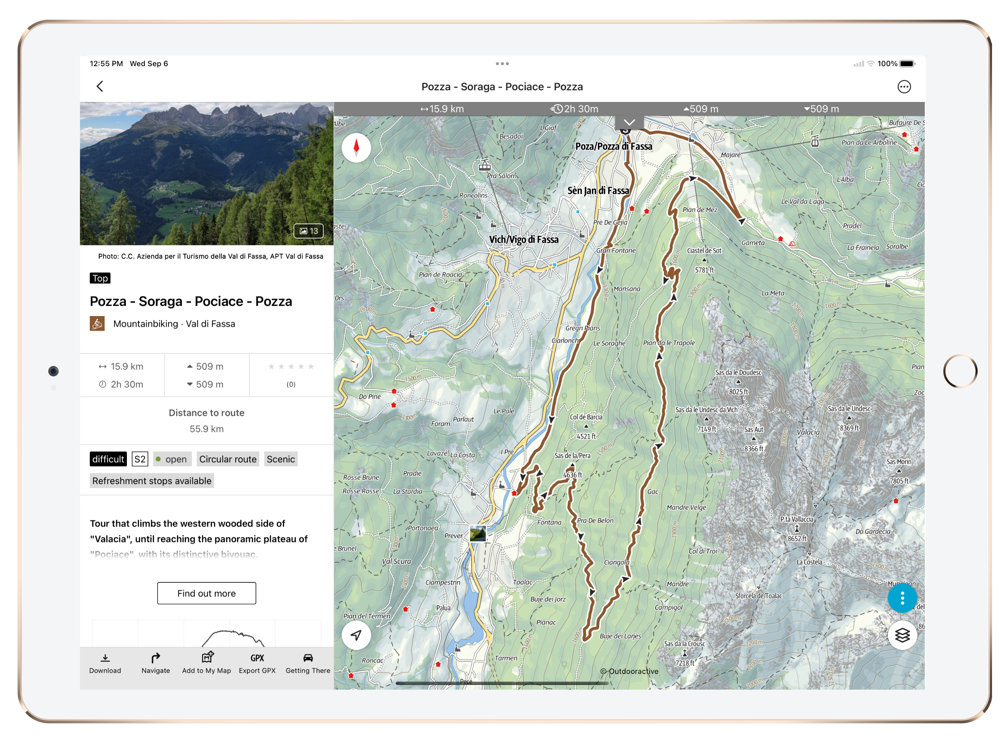Screen dimensions: 1000x750
Task: Select the Circular route tag
Action: pyautogui.click(x=228, y=459)
